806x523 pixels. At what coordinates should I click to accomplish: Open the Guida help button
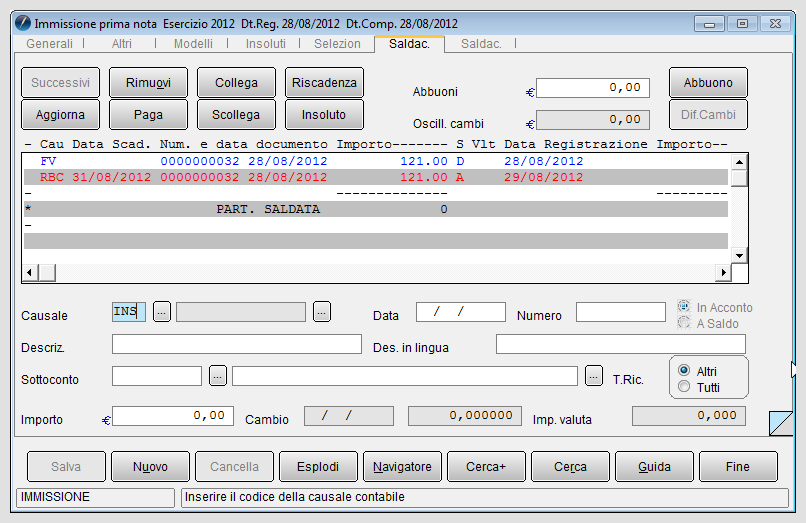pos(654,466)
